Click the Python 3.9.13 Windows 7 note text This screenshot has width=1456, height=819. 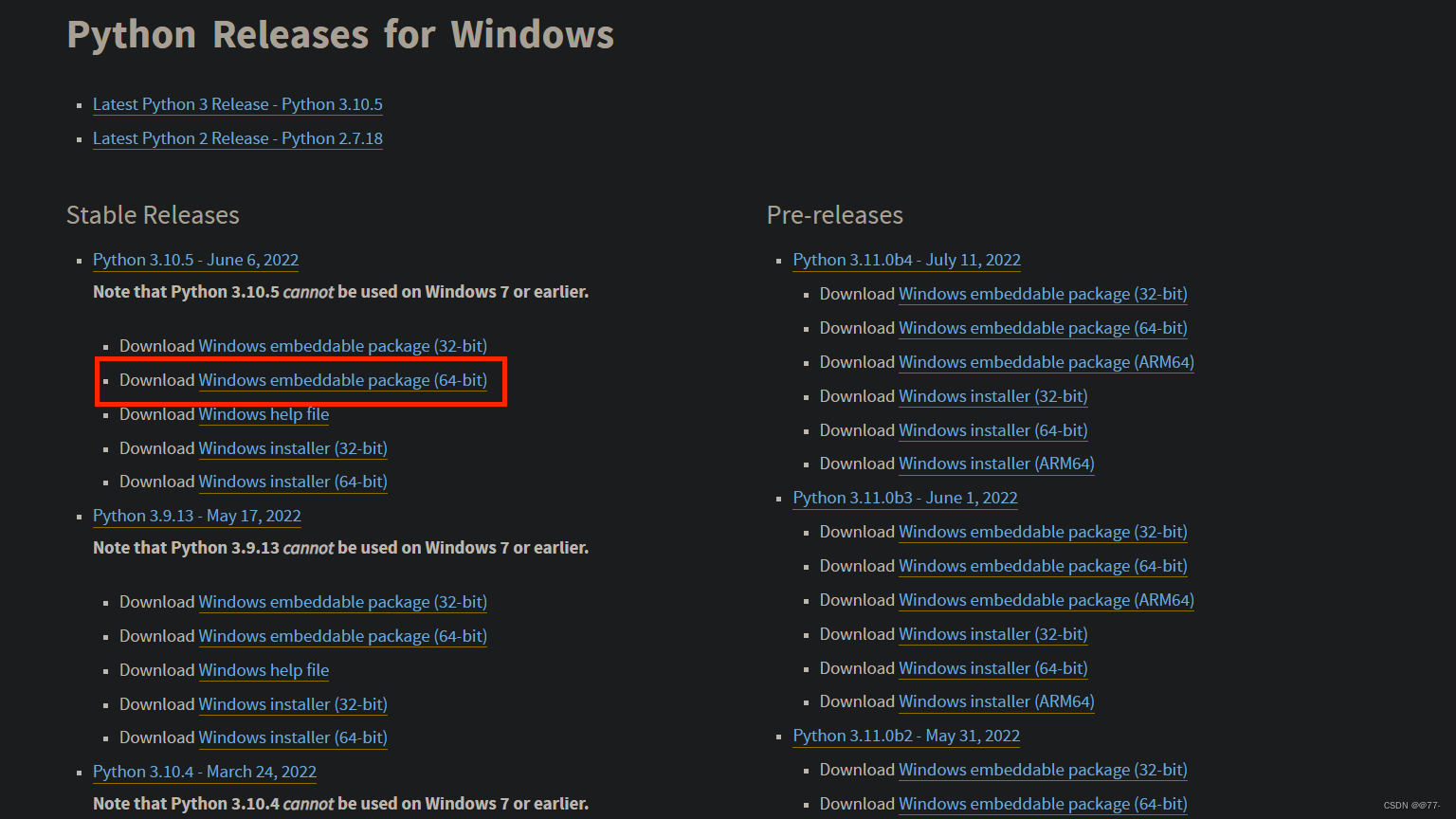pos(341,548)
